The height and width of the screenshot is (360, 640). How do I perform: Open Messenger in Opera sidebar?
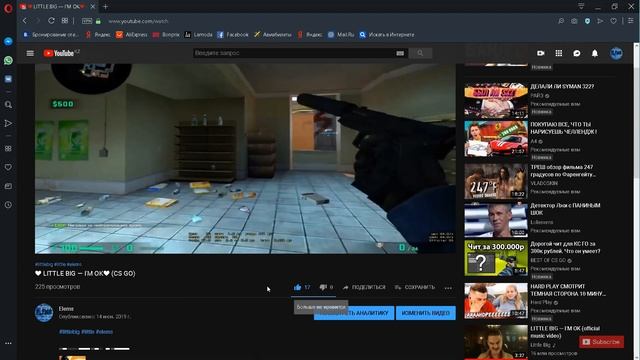point(8,41)
